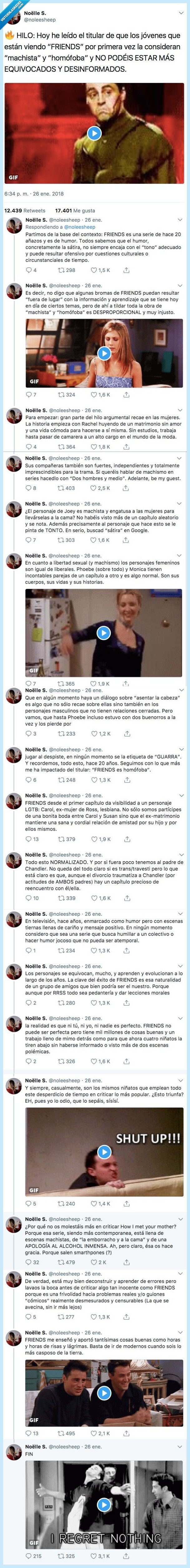Share the tweet with 364 retweets
The image size is (190, 1568).
pyautogui.click(x=126, y=447)
